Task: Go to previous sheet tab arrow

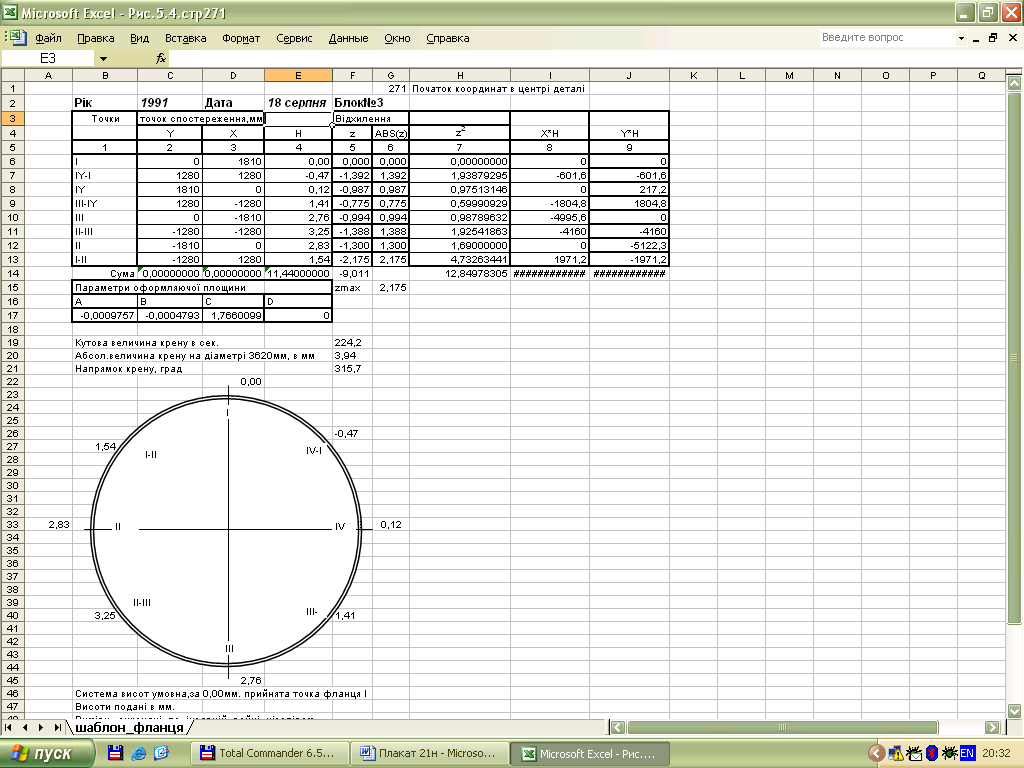Action: coord(25,727)
